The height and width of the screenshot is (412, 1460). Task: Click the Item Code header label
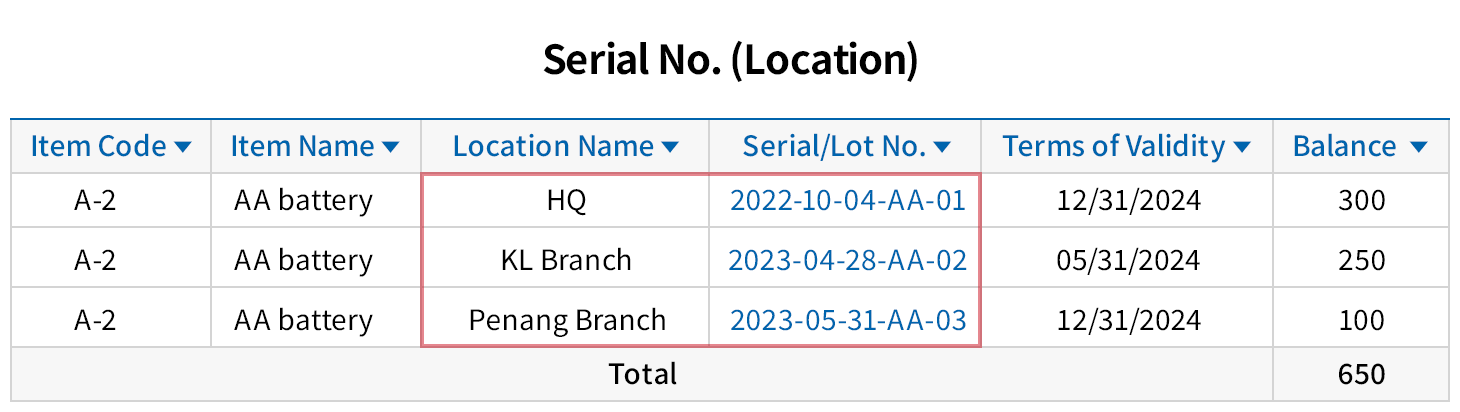[98, 147]
